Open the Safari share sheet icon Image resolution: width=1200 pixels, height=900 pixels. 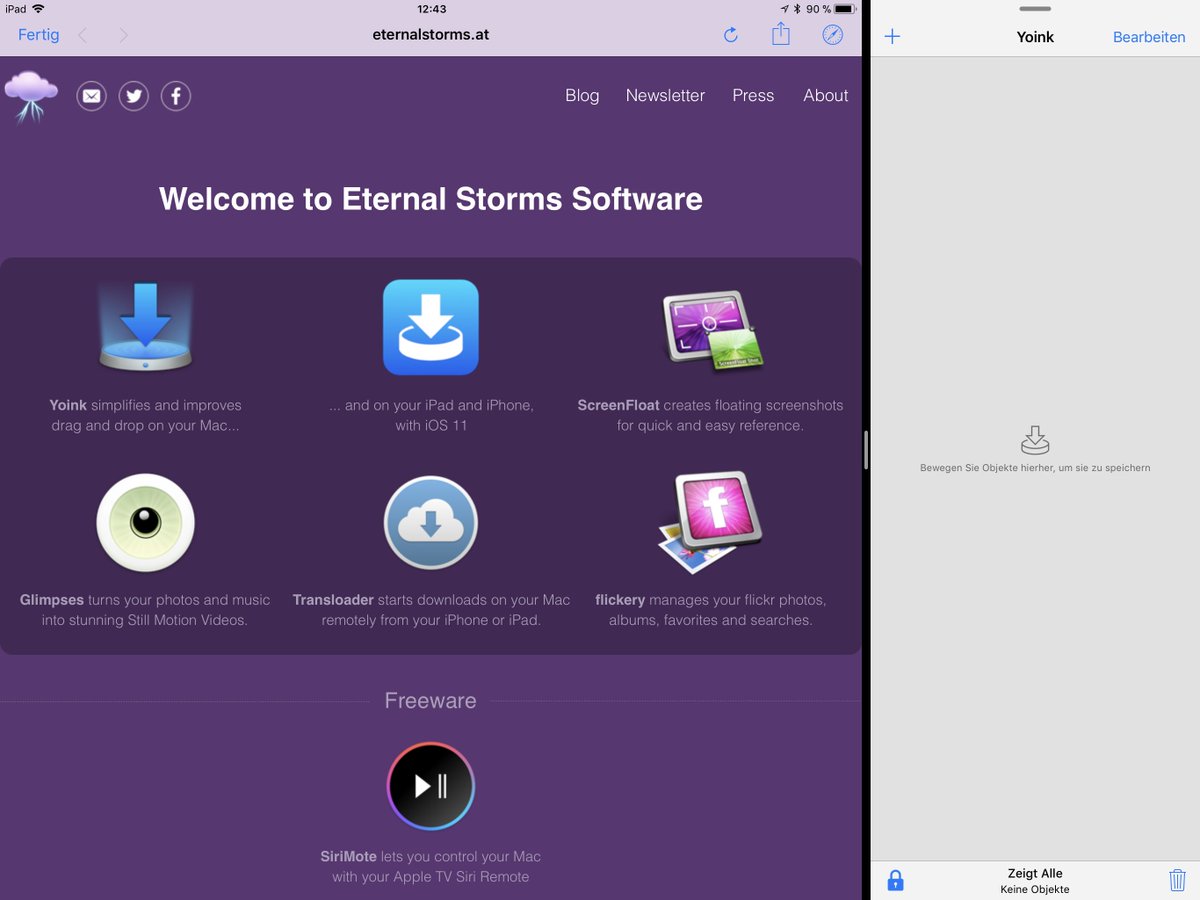coord(781,34)
